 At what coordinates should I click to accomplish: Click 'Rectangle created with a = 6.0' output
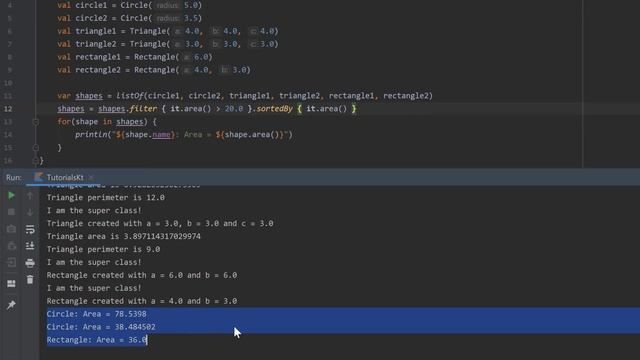pos(142,275)
